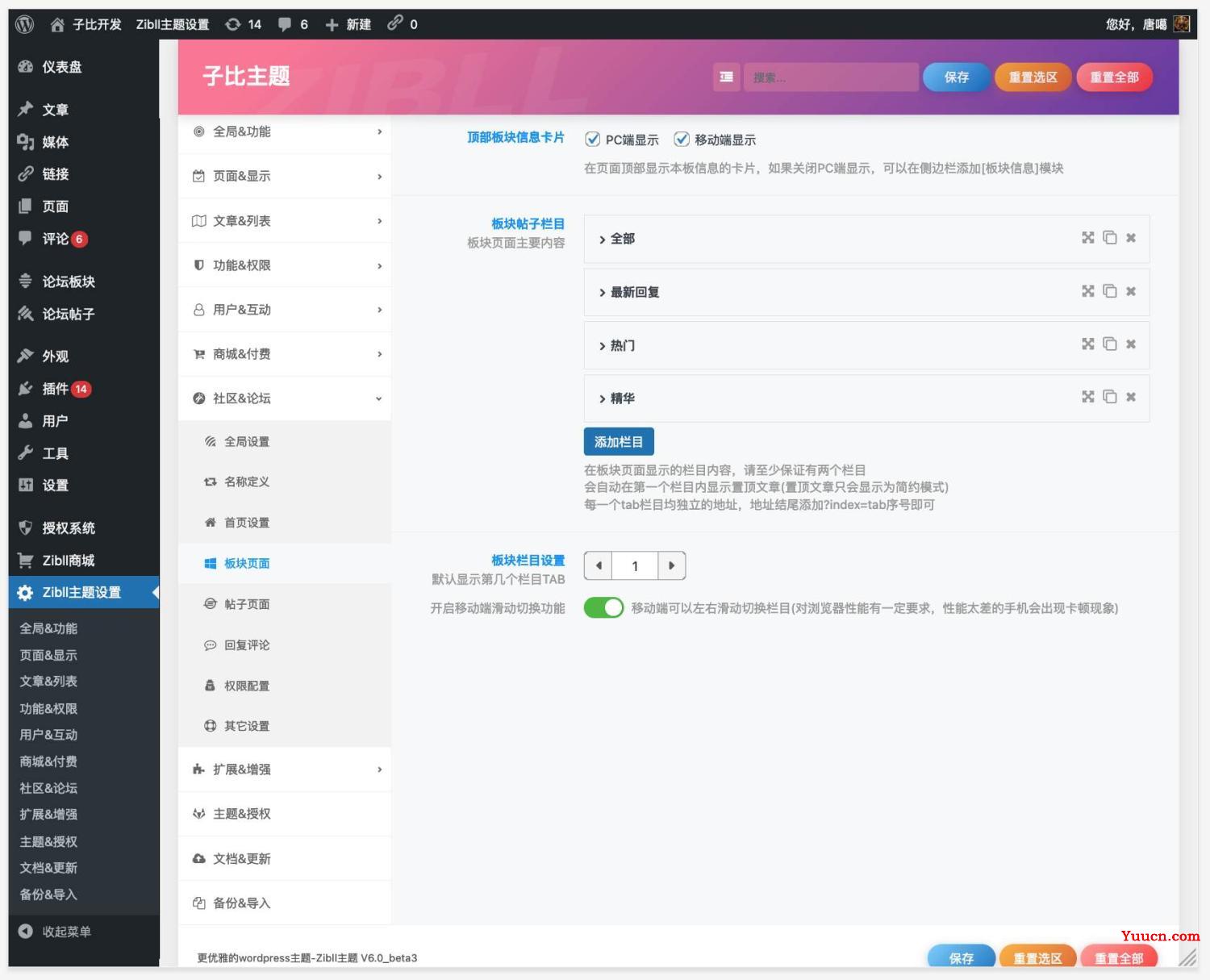Viewport: 1210px width, 980px height.
Task: Duplicate the 热门 column row
Action: (1110, 344)
